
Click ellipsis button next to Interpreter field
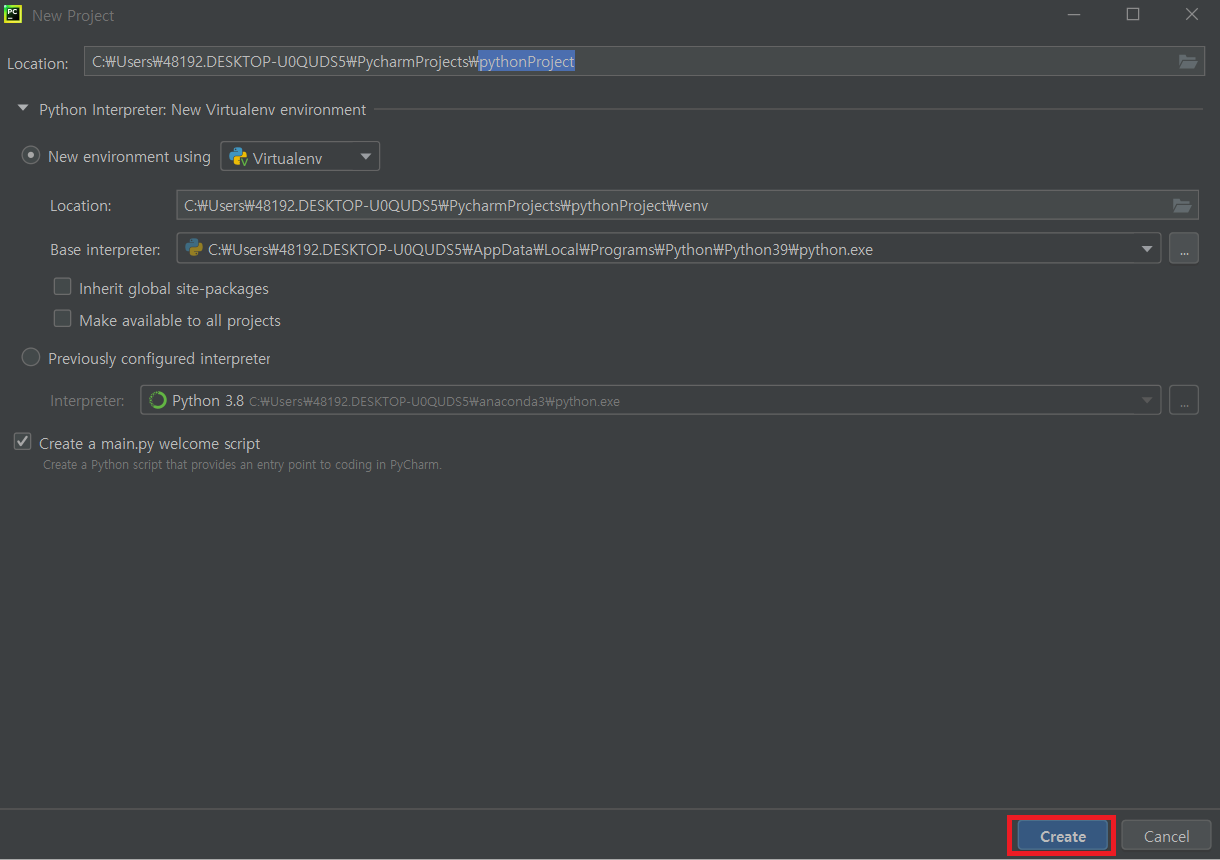point(1183,401)
